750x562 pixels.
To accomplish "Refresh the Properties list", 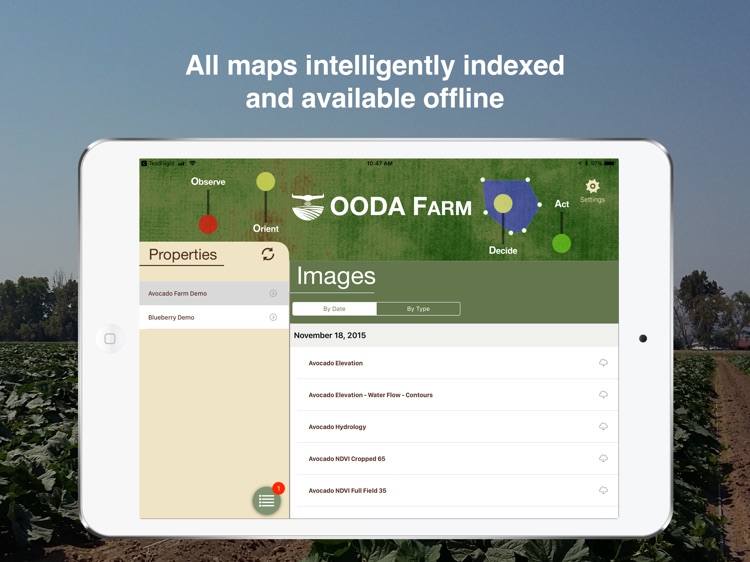I will pos(268,254).
